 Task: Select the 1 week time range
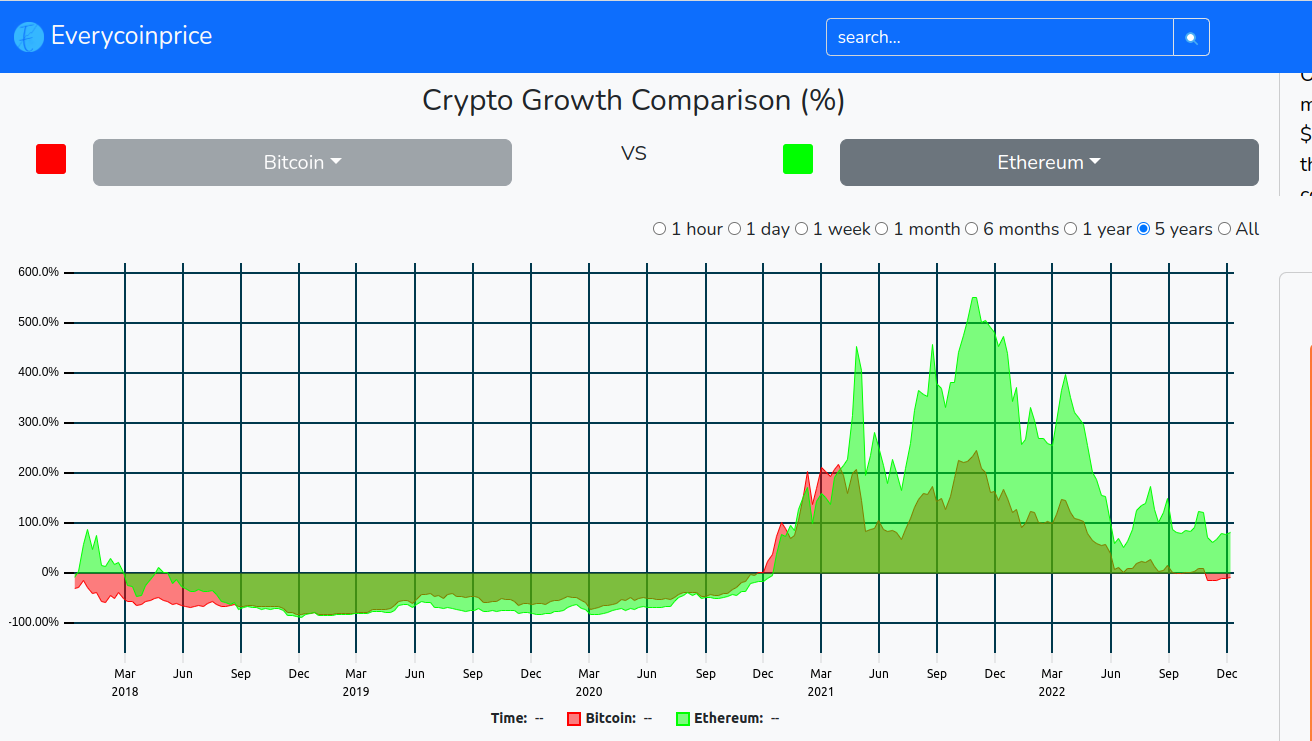pyautogui.click(x=801, y=229)
